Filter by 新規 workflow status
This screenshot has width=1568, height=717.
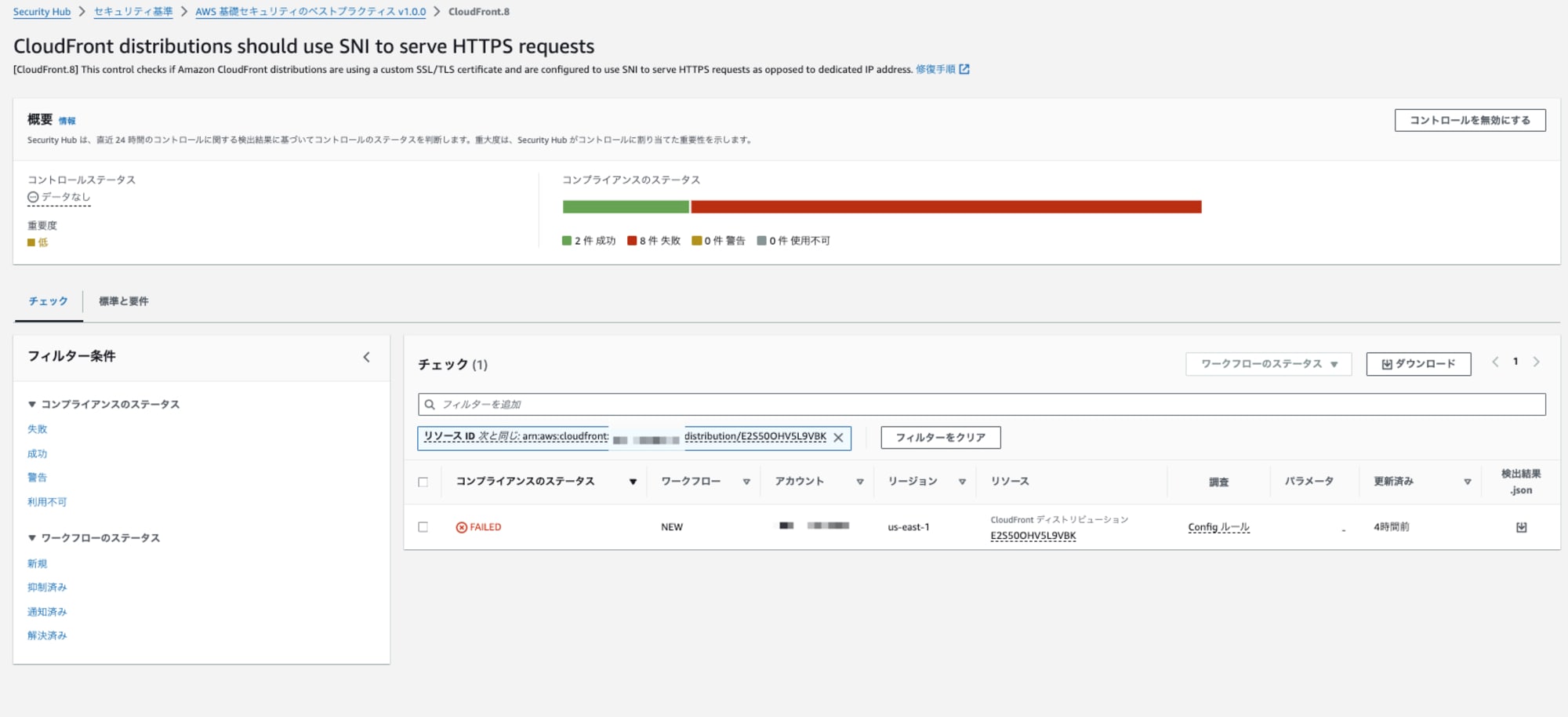click(x=38, y=563)
